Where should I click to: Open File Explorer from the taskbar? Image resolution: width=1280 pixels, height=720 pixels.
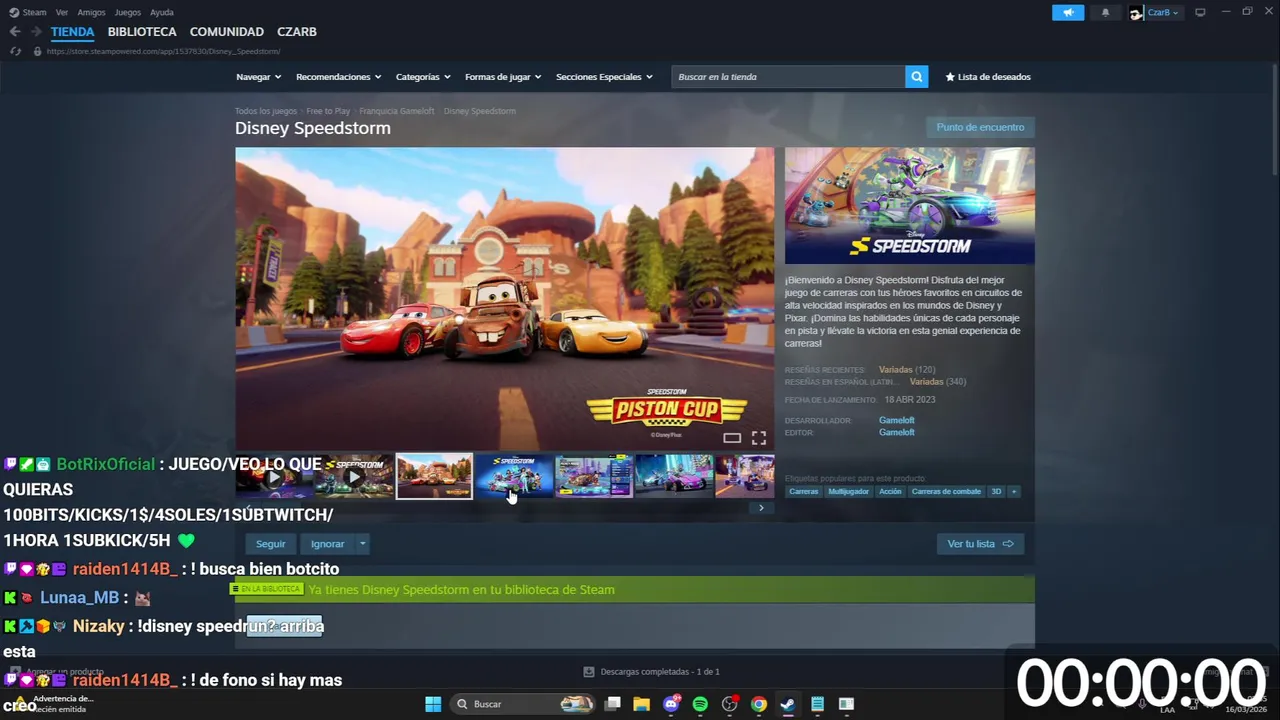click(x=642, y=704)
